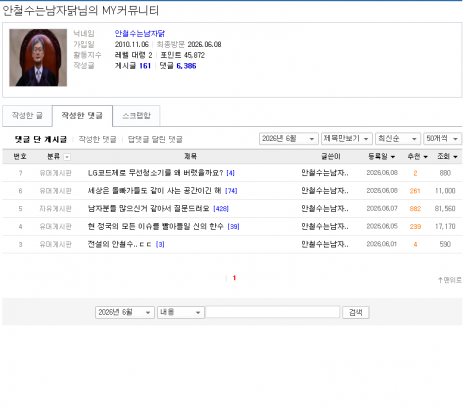The width and height of the screenshot is (470, 408).
Task: Open the top 2026년 6월 month dropdown
Action: [289, 139]
